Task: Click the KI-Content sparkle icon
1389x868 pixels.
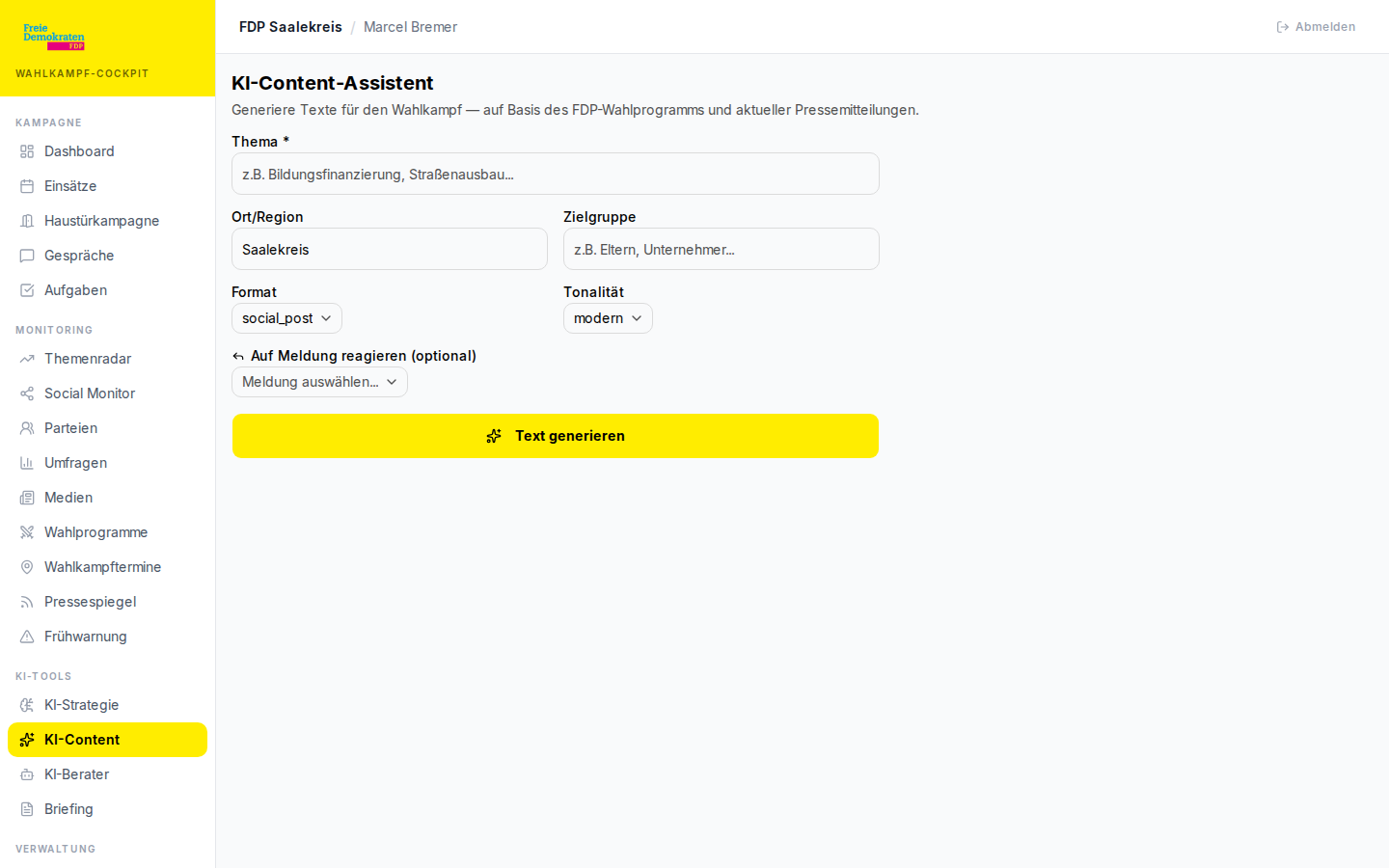Action: [27, 740]
